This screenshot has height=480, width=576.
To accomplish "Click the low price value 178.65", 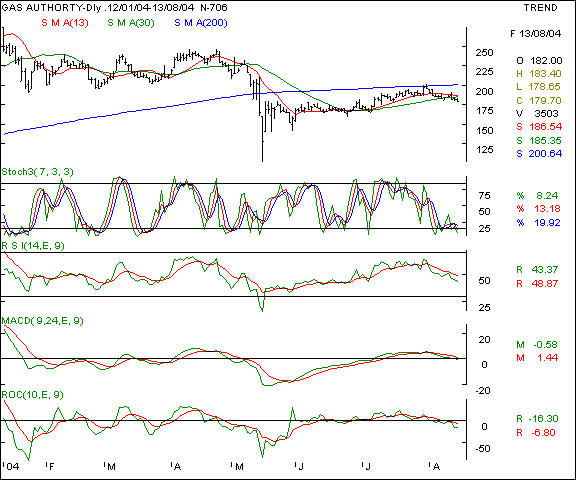I will [x=545, y=87].
